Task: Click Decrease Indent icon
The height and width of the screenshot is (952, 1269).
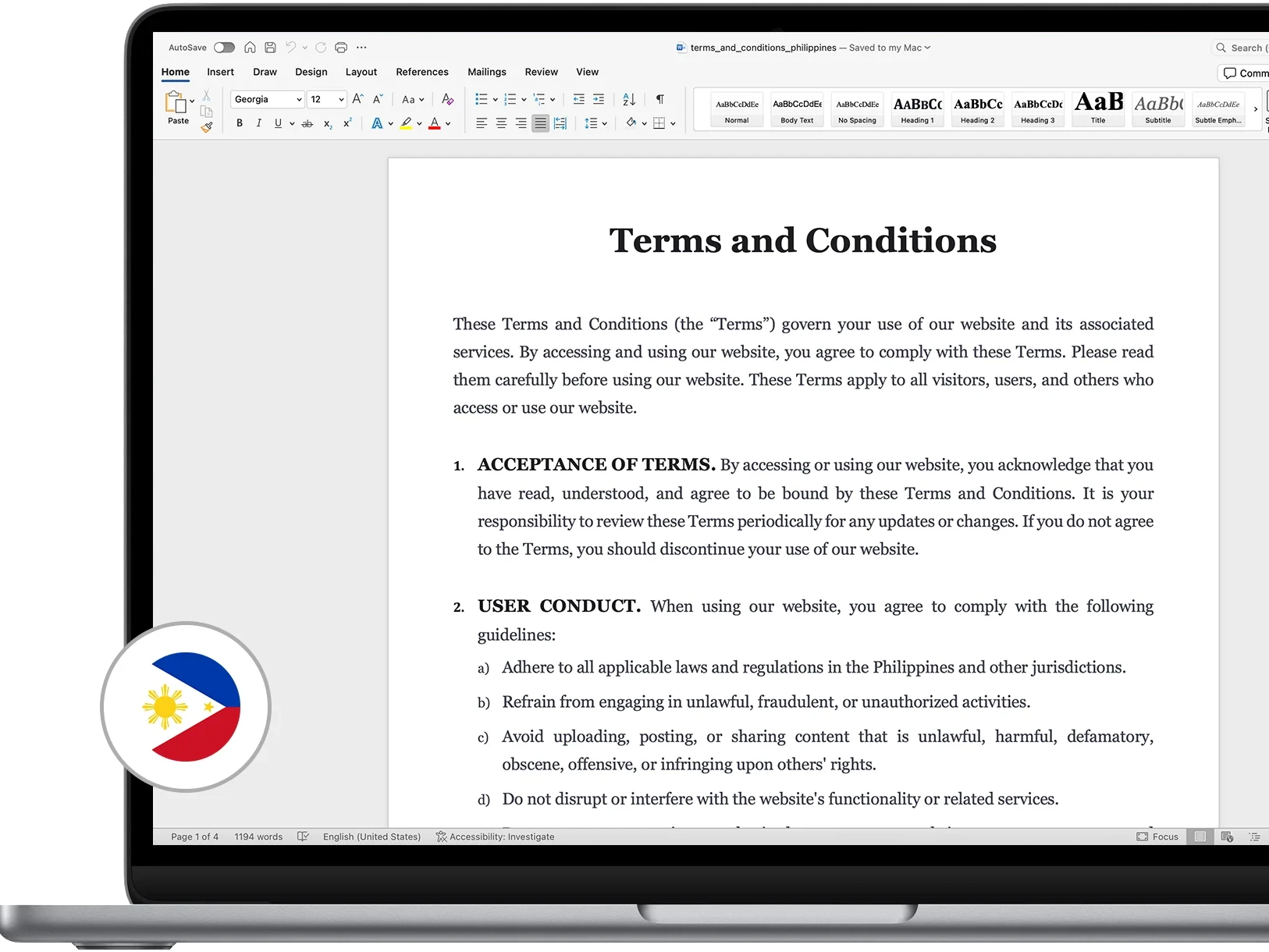Action: tap(578, 99)
